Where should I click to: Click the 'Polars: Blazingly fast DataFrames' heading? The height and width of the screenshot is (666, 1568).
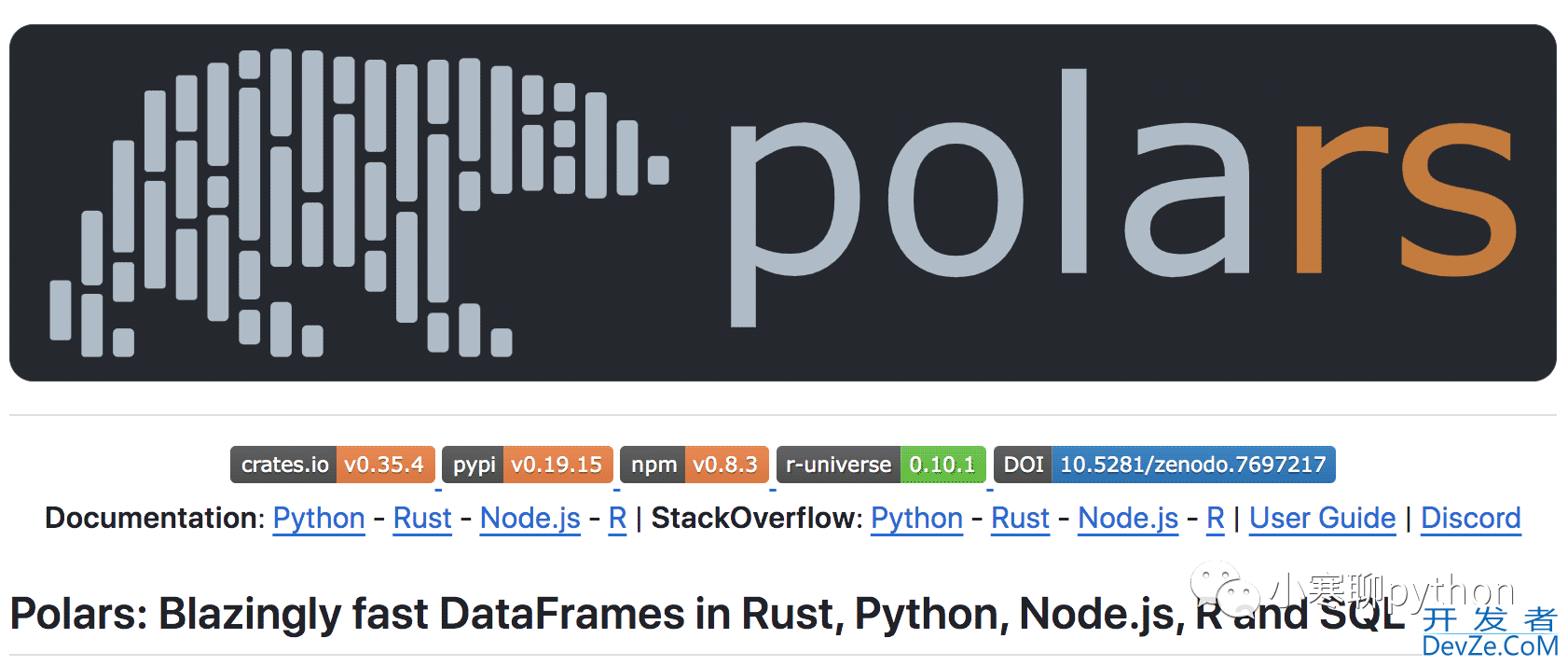[707, 615]
